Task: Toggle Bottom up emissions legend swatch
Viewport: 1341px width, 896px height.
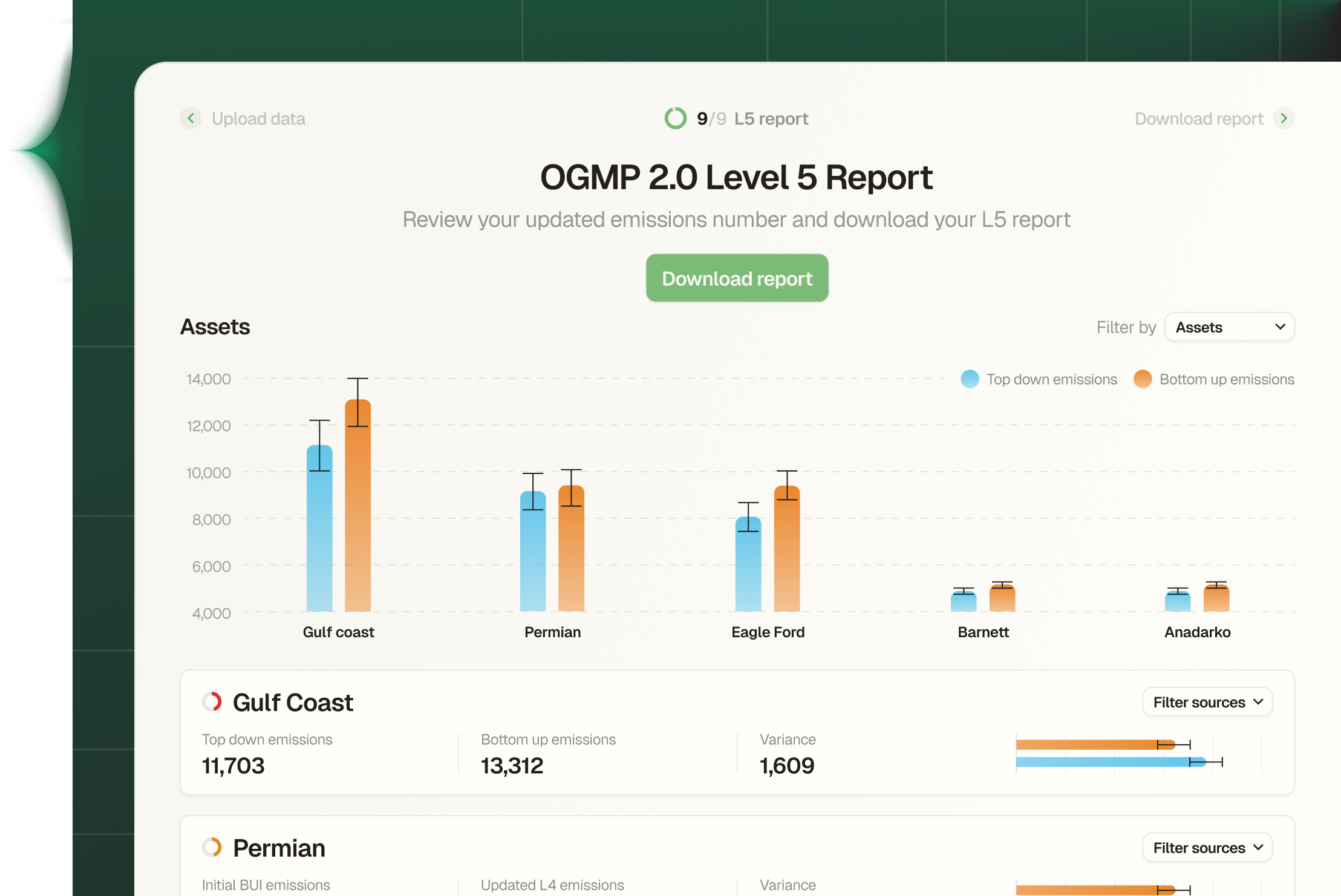Action: pos(1143,379)
